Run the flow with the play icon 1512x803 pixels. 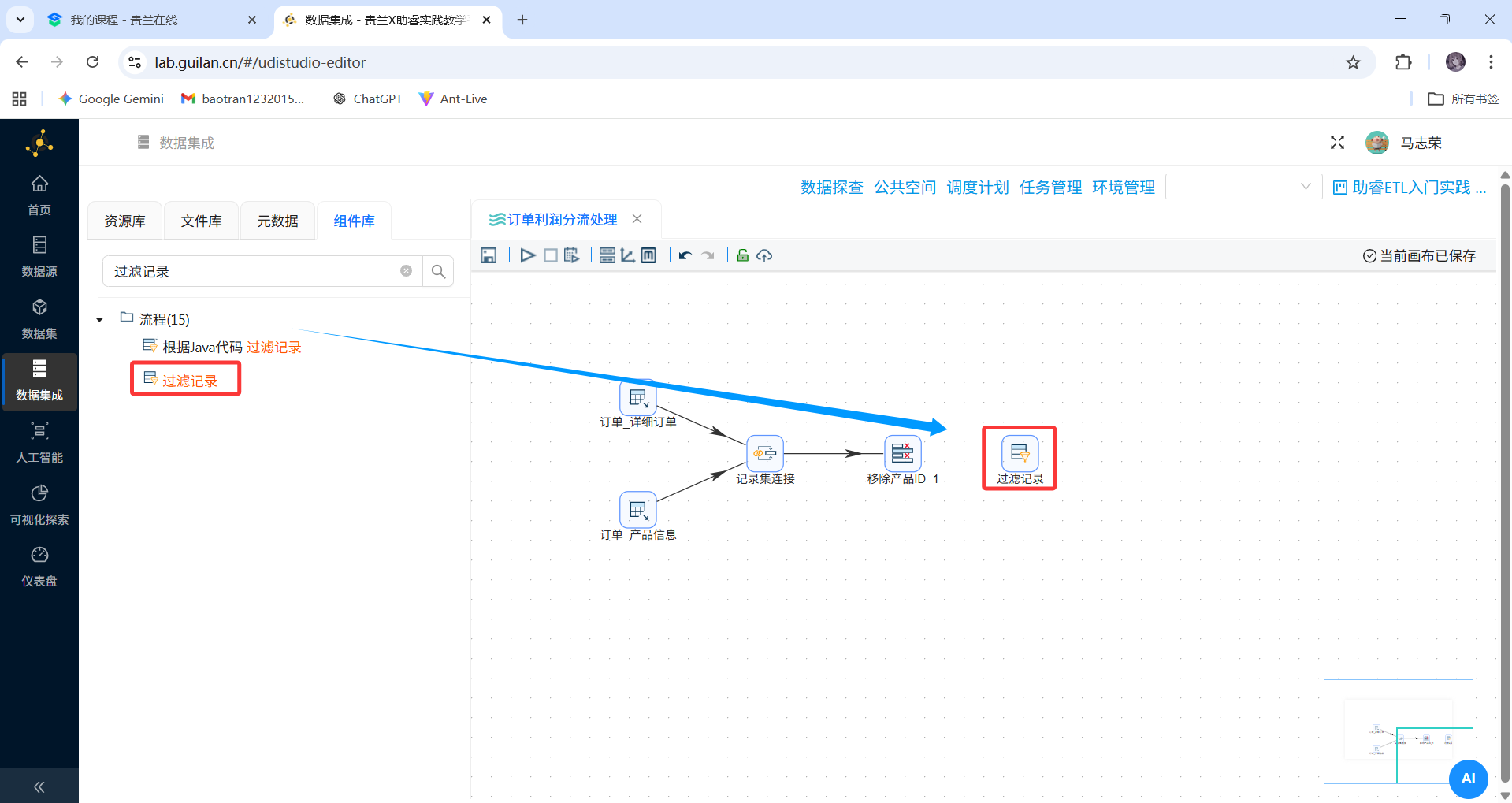[528, 255]
